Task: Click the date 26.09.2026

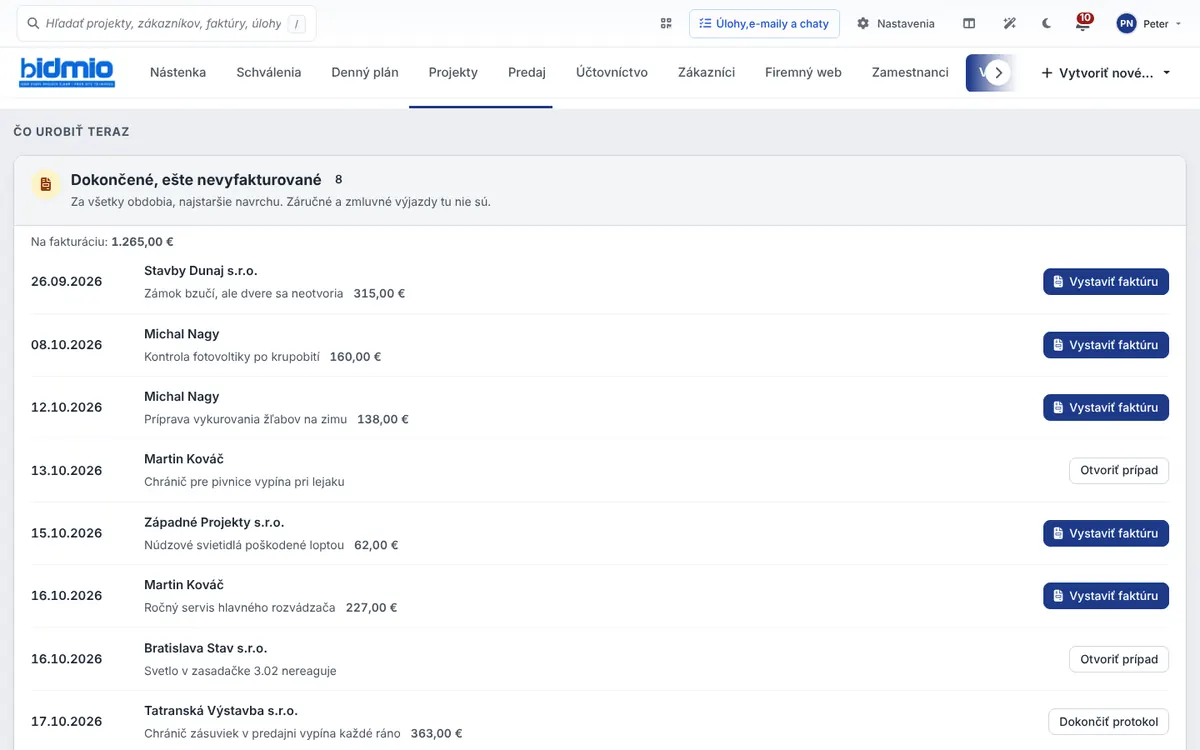Action: pyautogui.click(x=67, y=282)
